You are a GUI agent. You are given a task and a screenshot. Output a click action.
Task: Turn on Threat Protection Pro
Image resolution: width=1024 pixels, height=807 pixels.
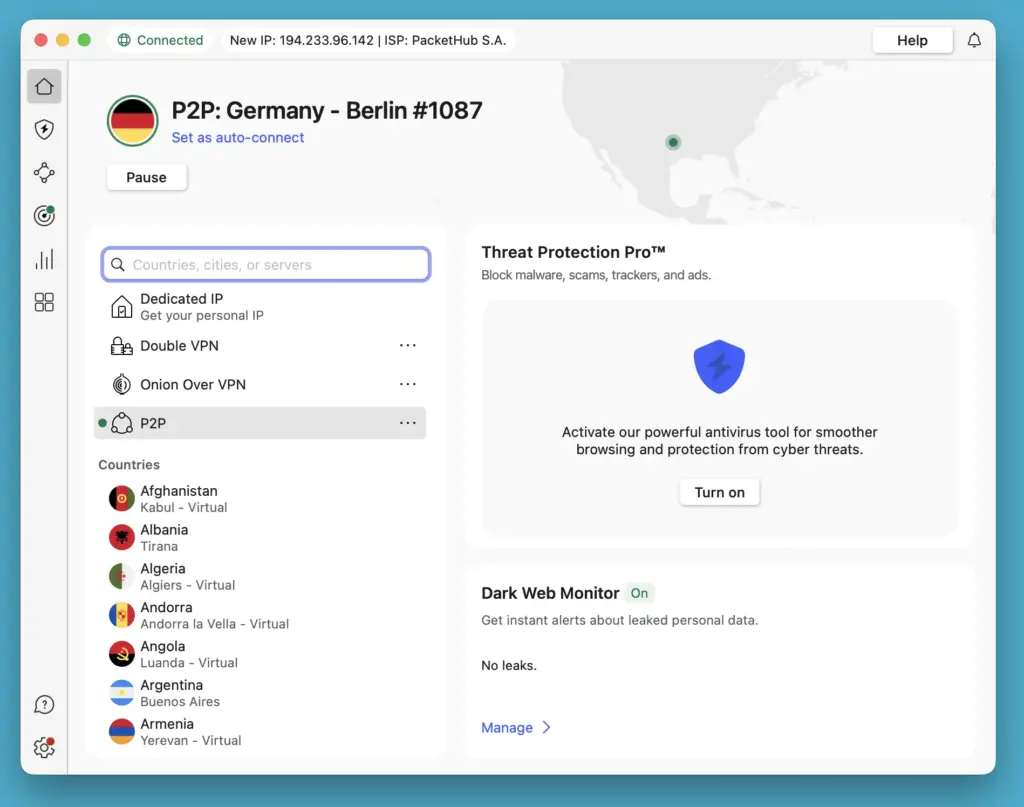[719, 493]
